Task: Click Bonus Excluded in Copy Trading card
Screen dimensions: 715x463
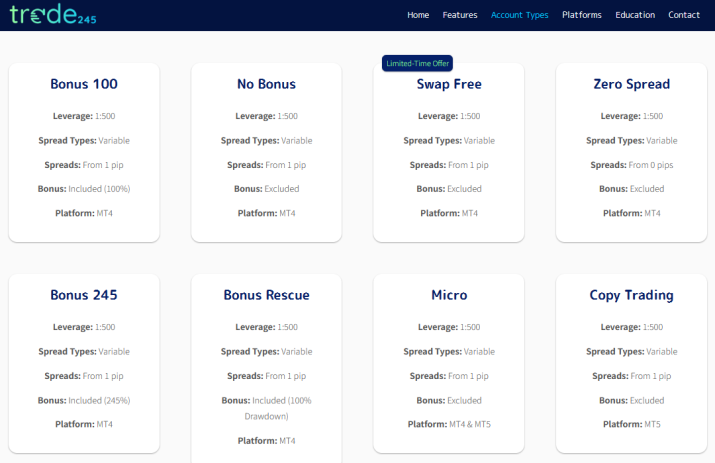Action: click(x=632, y=401)
